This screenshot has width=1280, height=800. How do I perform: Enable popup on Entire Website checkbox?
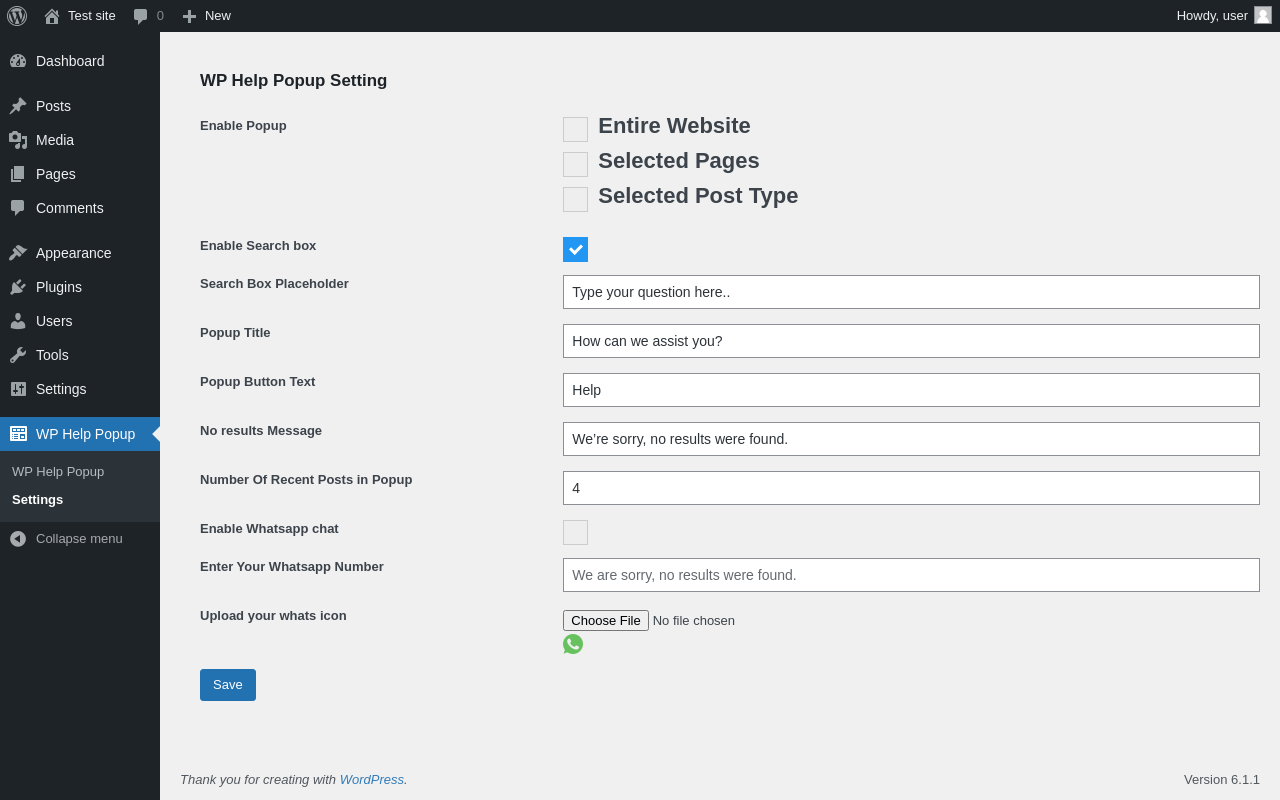(x=575, y=129)
